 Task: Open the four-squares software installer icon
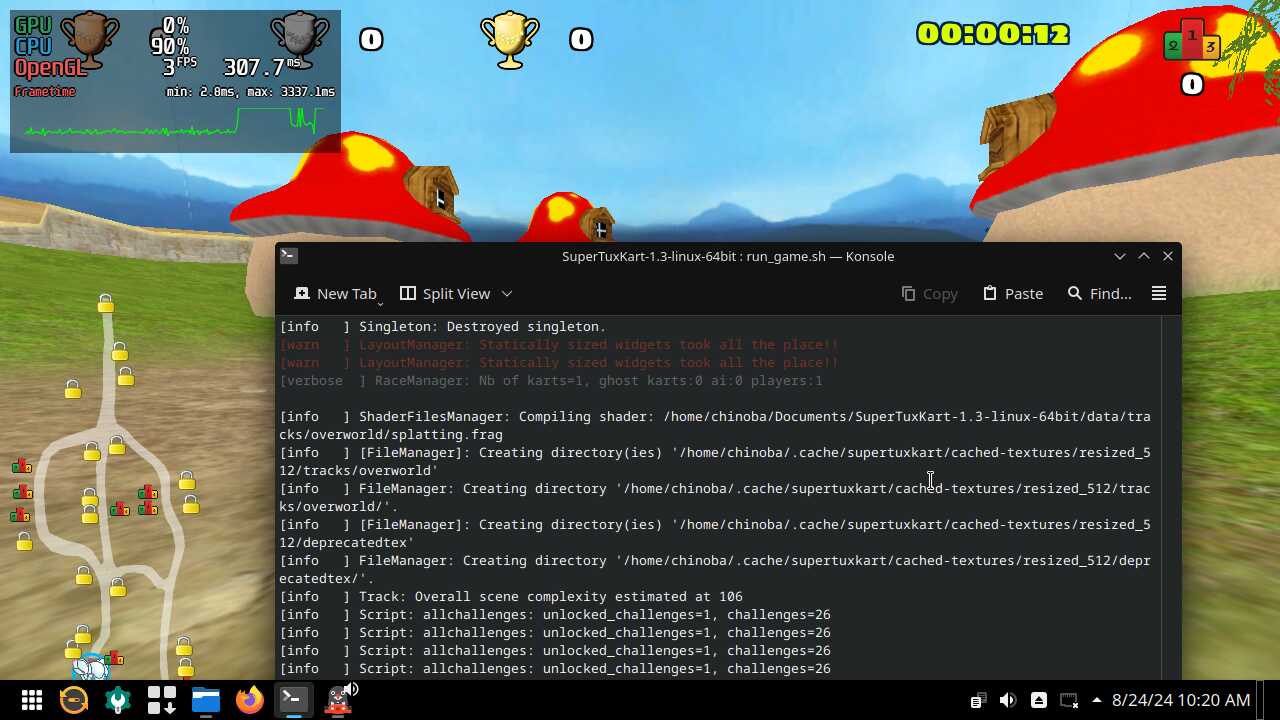162,700
